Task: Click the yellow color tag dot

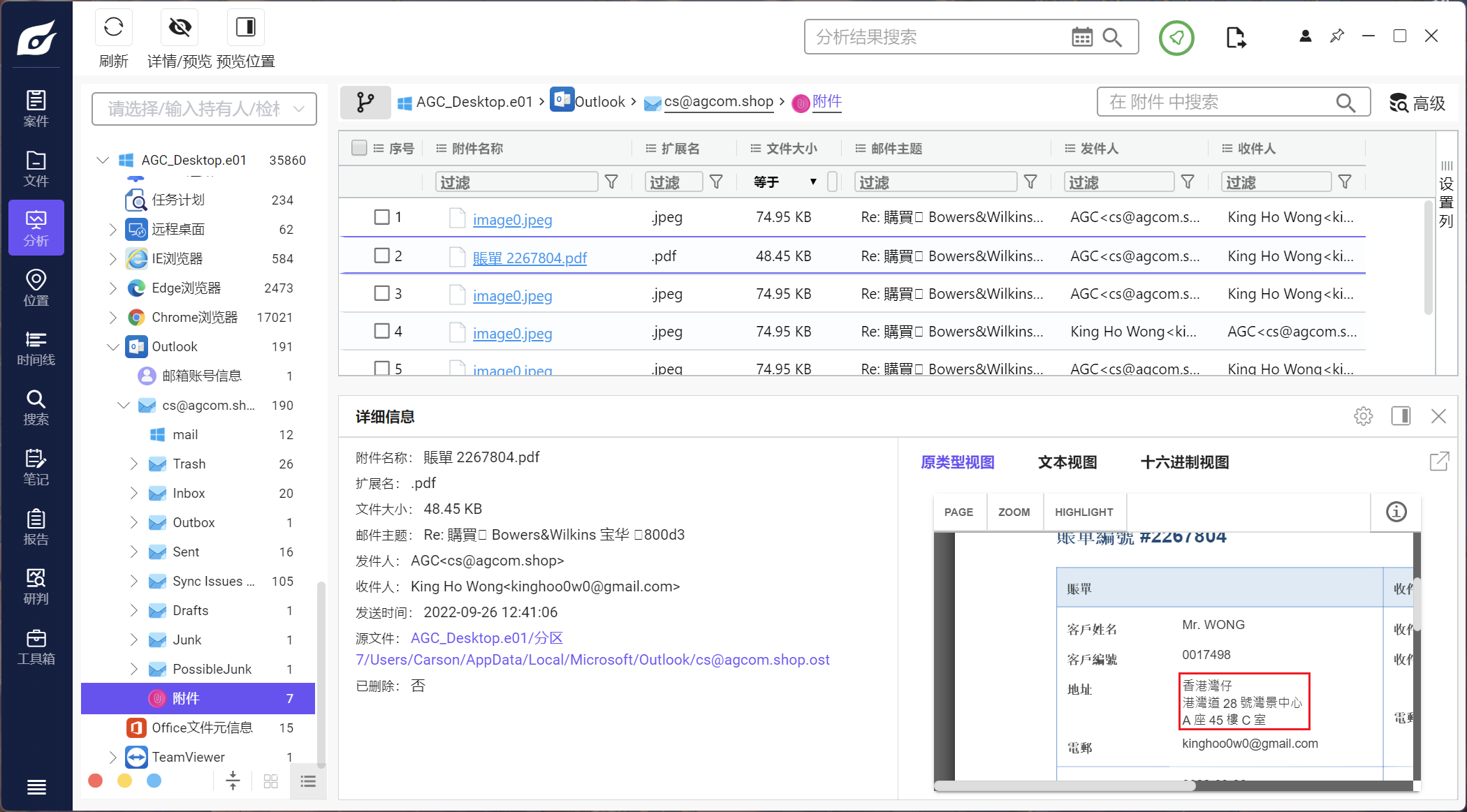Action: (x=124, y=781)
